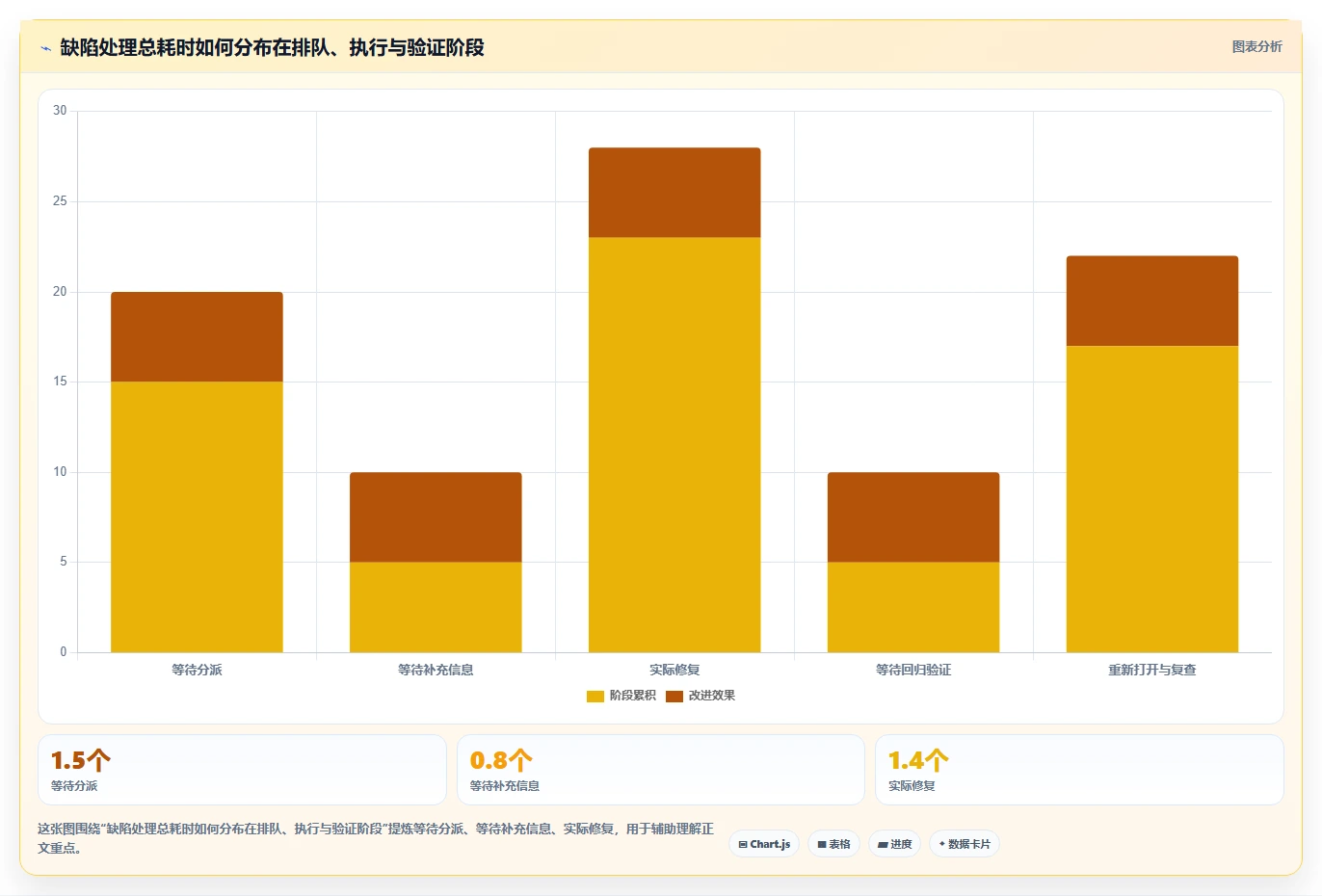Open the 0.8个 等待补充信息 data card
This screenshot has width=1322, height=896.
click(x=661, y=770)
